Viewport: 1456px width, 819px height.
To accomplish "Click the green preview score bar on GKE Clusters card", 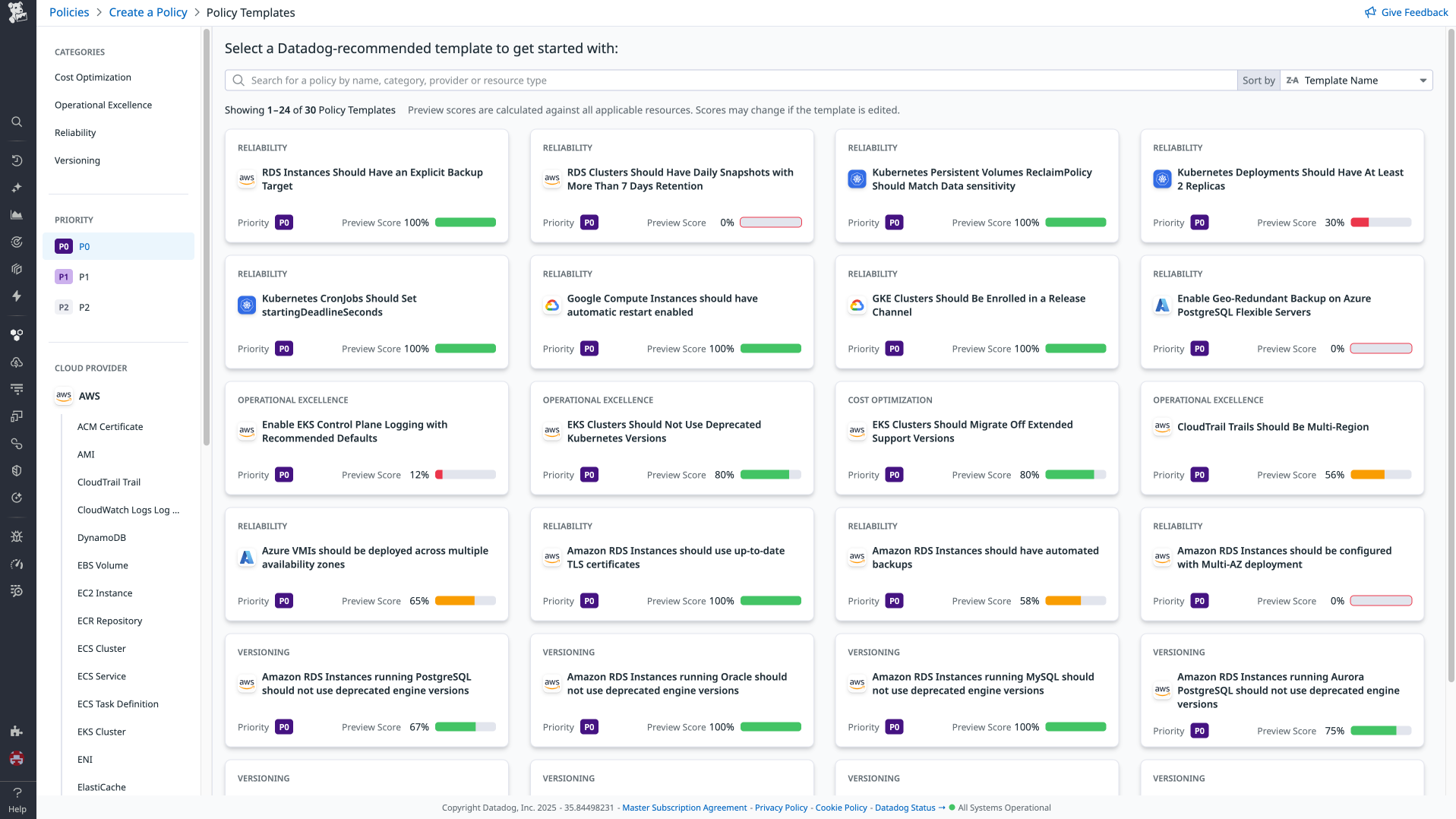I will tap(1075, 348).
